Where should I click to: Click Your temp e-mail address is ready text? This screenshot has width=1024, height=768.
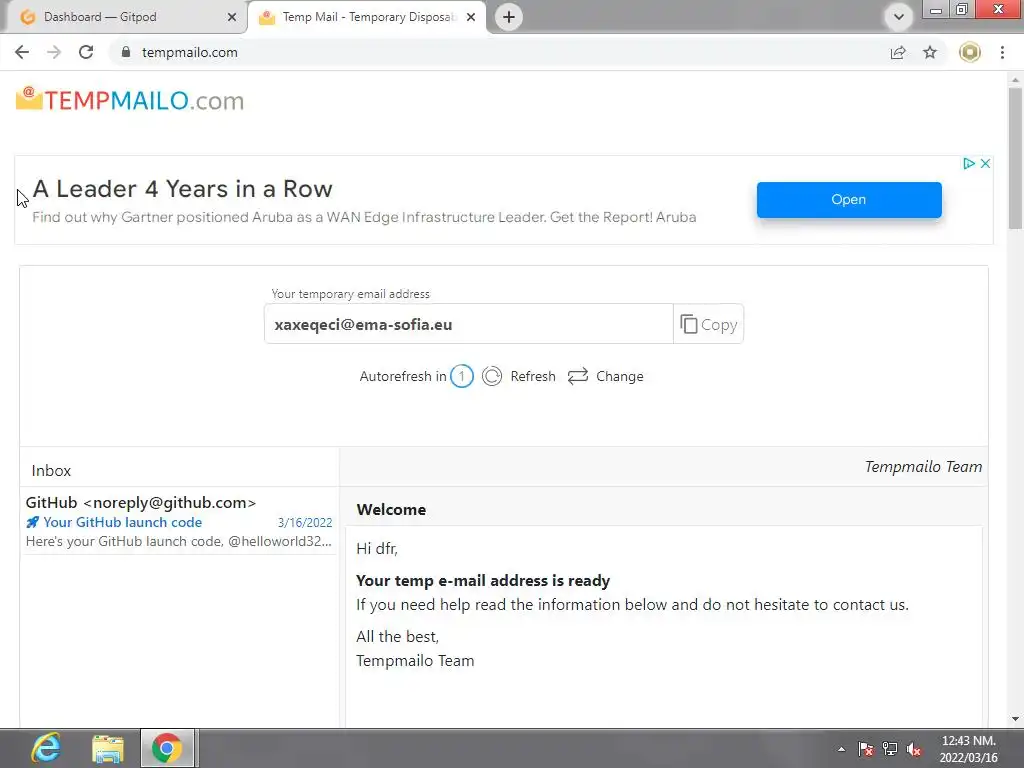click(x=483, y=581)
